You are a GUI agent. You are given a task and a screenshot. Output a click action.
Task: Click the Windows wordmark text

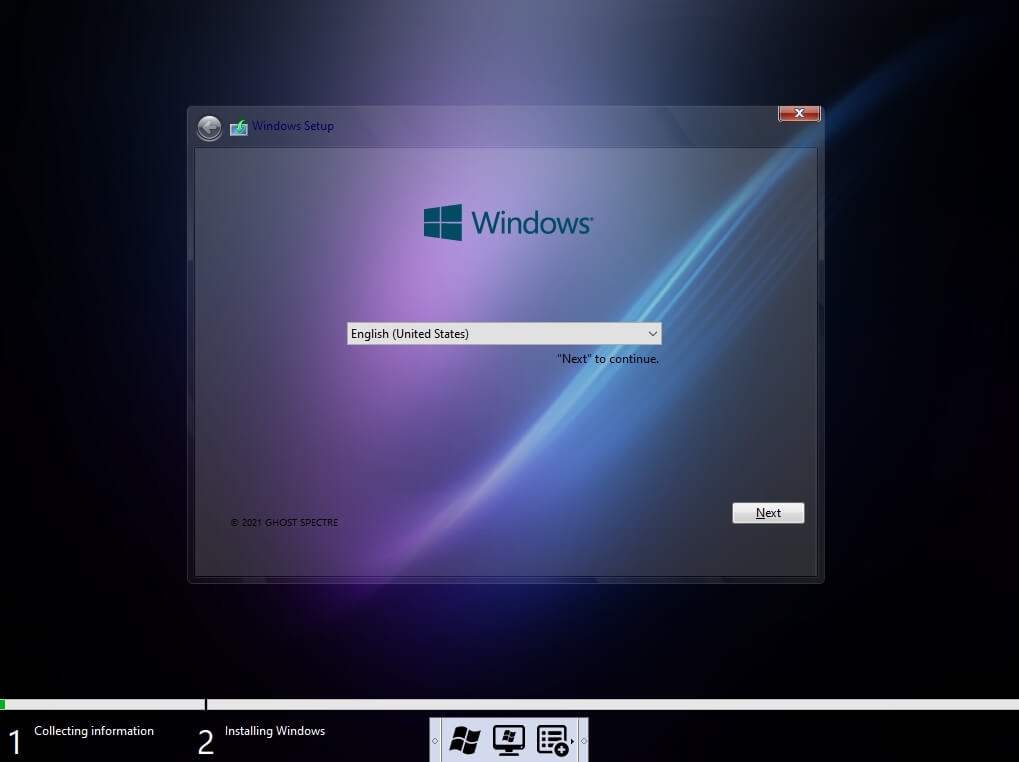[x=532, y=222]
